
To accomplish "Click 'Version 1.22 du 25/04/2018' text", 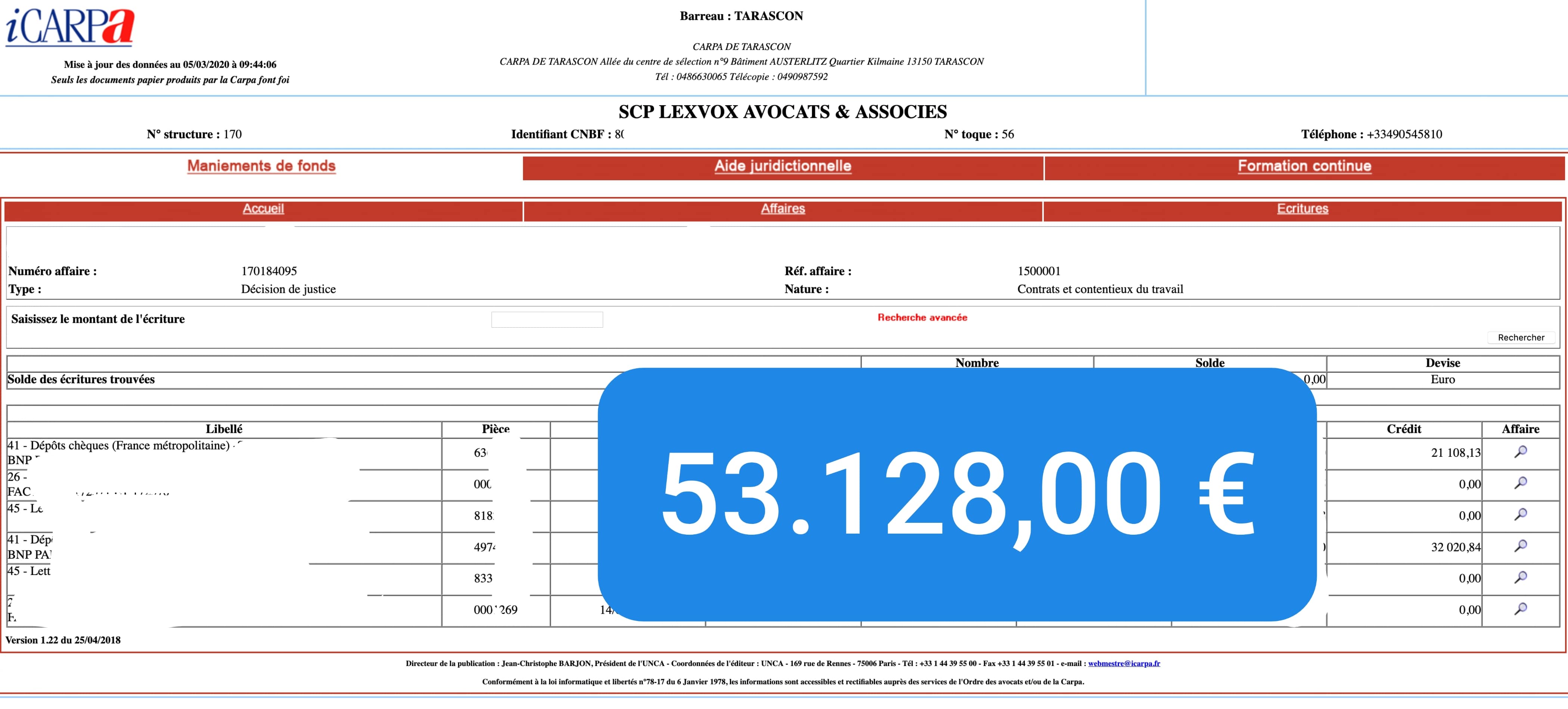I will [63, 640].
